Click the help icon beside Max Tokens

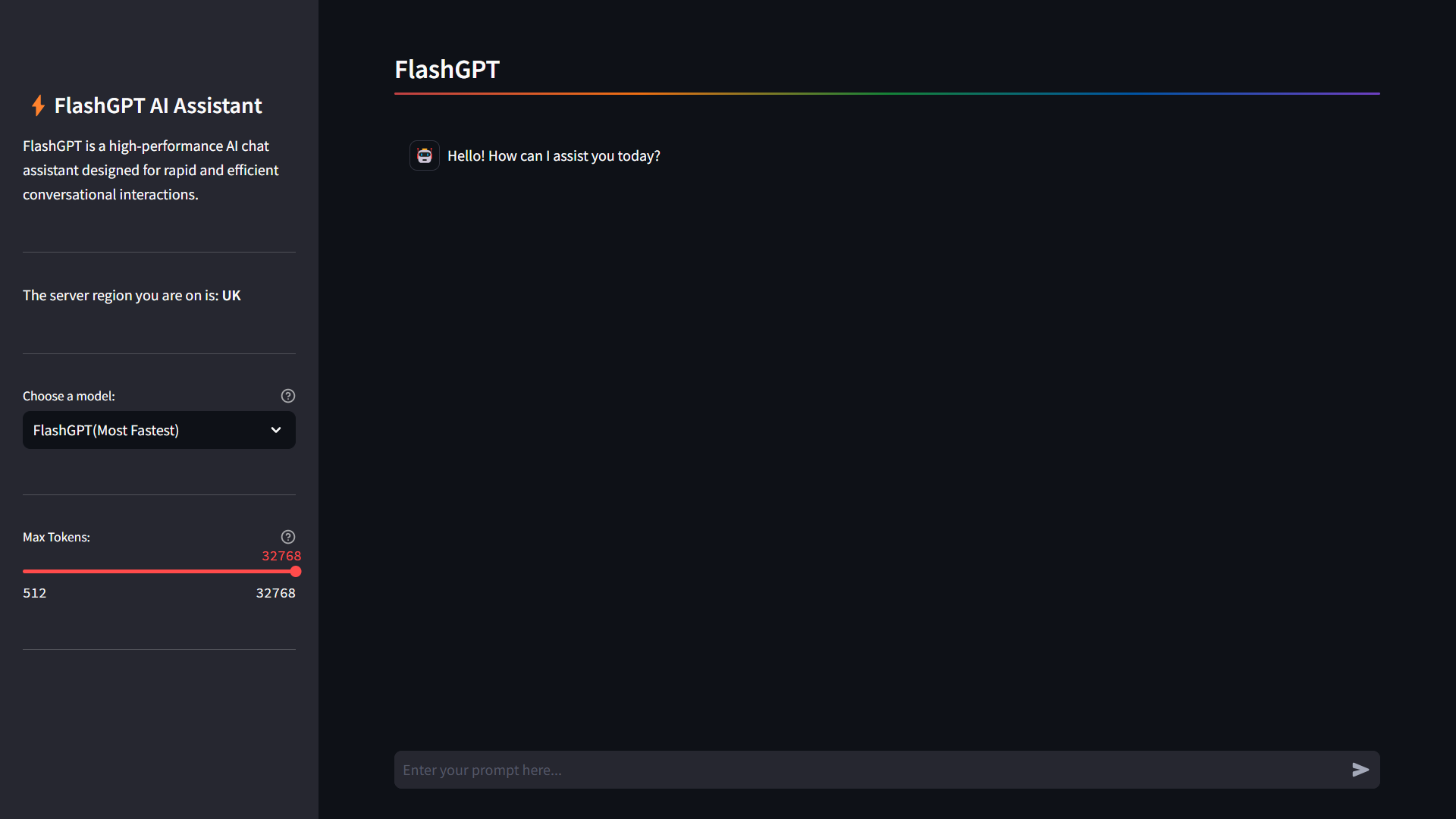pyautogui.click(x=288, y=537)
